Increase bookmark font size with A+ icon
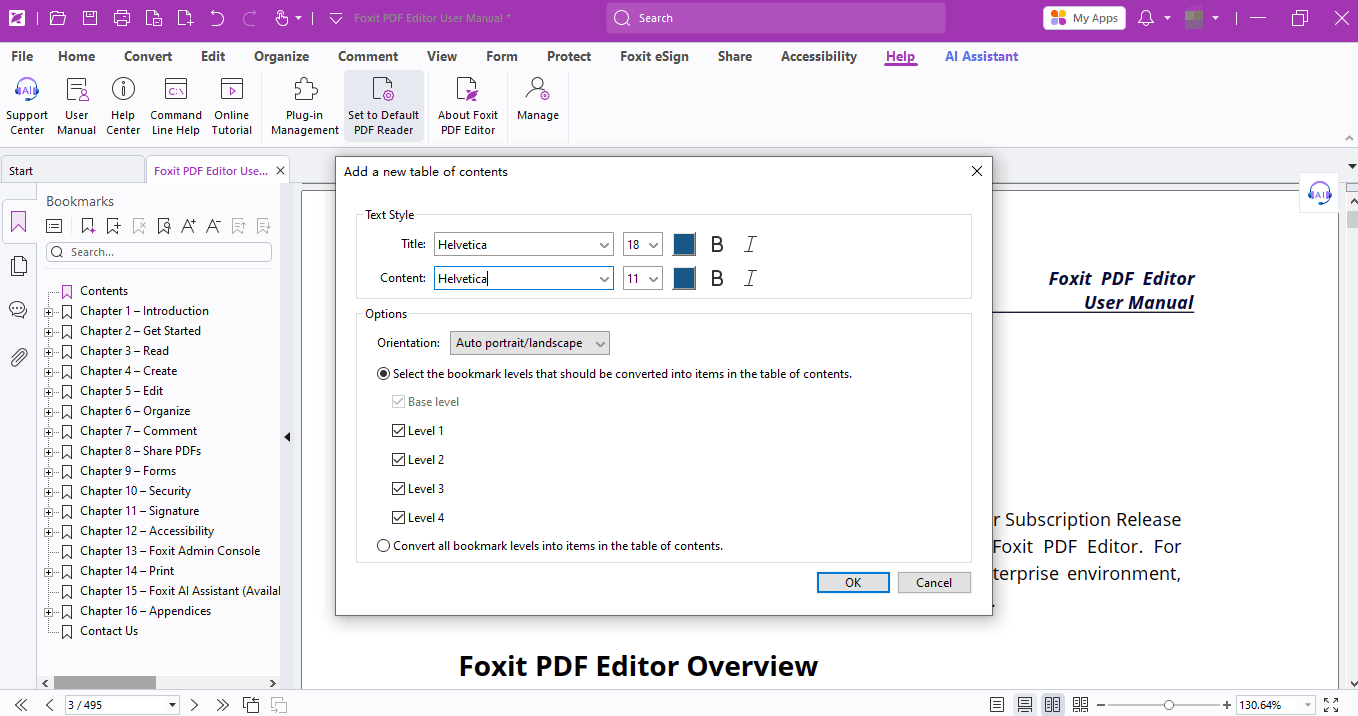Image resolution: width=1358 pixels, height=716 pixels. point(189,226)
